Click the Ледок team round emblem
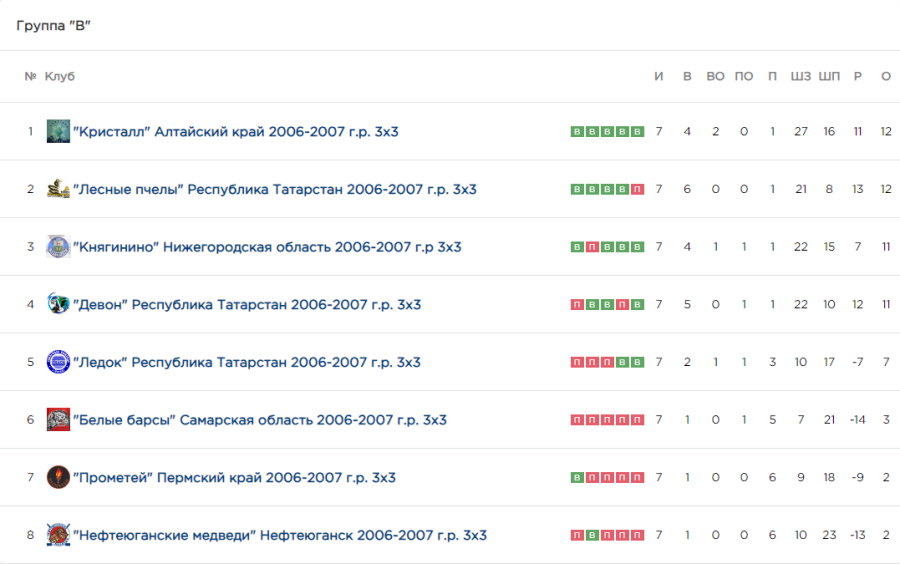Viewport: 900px width, 564px height. coord(58,362)
